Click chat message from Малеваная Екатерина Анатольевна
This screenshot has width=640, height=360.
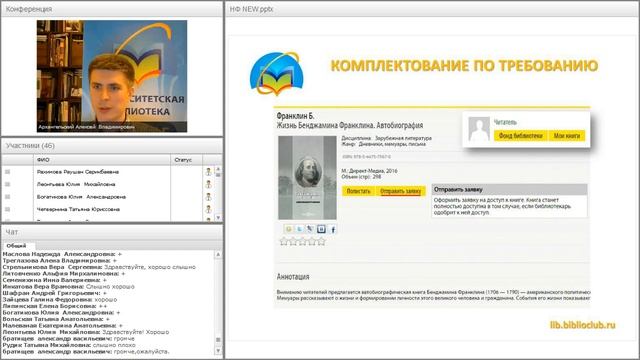click(x=63, y=326)
